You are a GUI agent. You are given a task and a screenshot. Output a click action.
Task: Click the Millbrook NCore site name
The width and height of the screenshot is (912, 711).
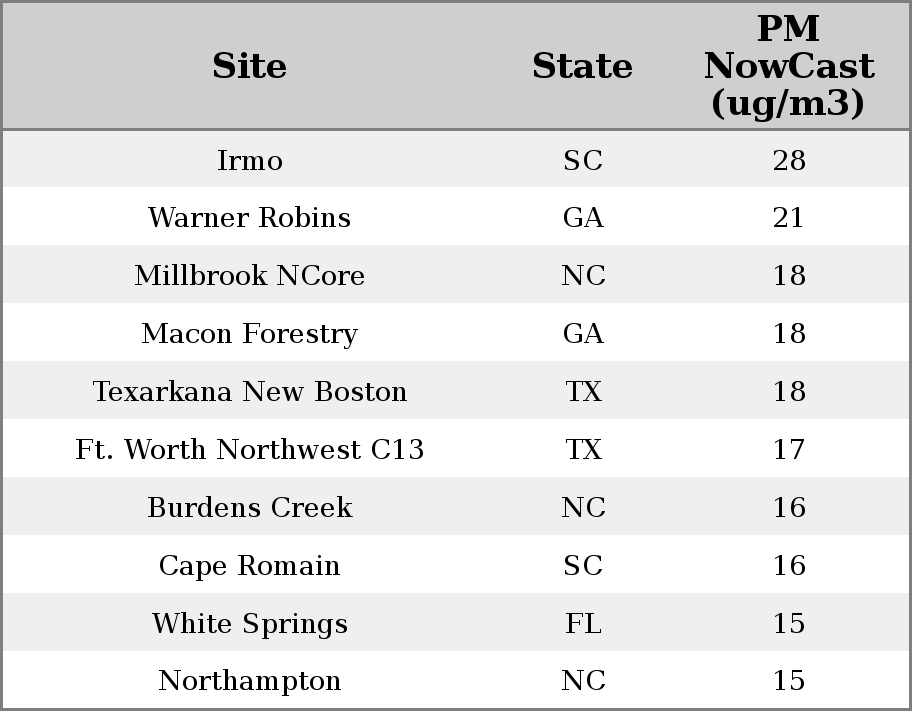click(249, 276)
